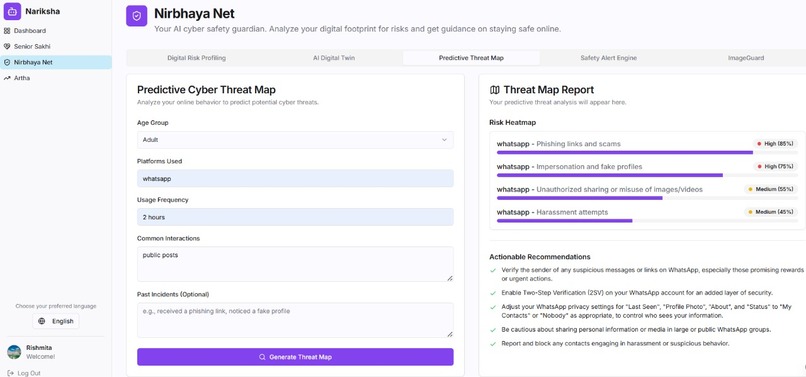The width and height of the screenshot is (806, 377).
Task: Open the English language selector
Action: 56,321
